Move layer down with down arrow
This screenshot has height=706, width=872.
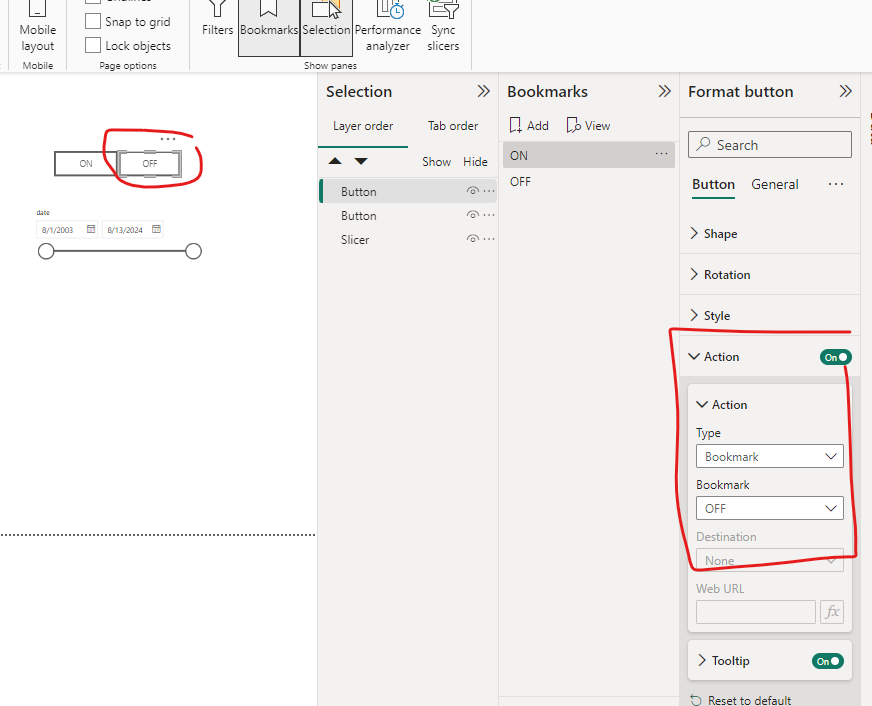pos(361,161)
